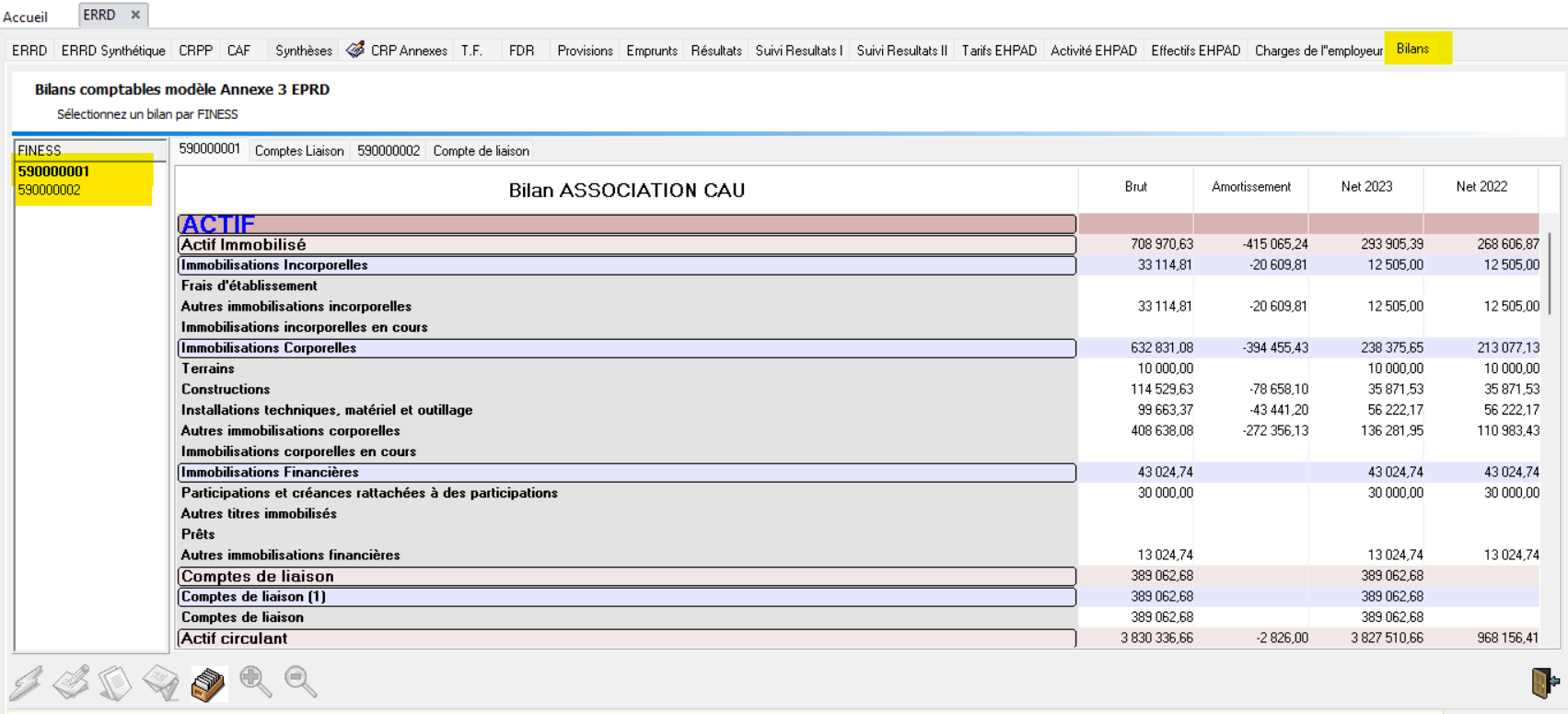Open the Synthèses tab

tap(304, 51)
